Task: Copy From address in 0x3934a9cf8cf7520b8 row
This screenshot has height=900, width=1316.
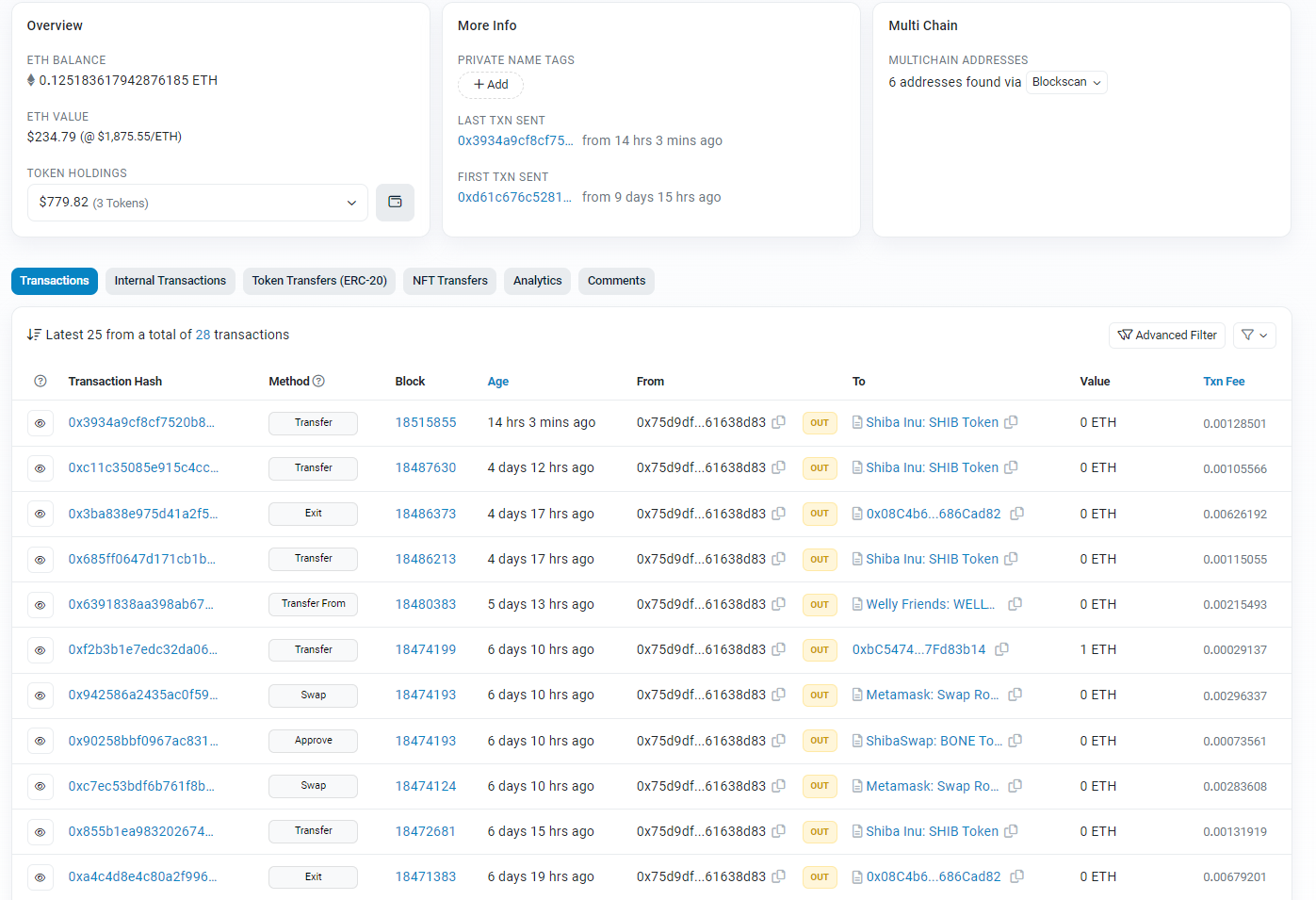Action: [778, 422]
